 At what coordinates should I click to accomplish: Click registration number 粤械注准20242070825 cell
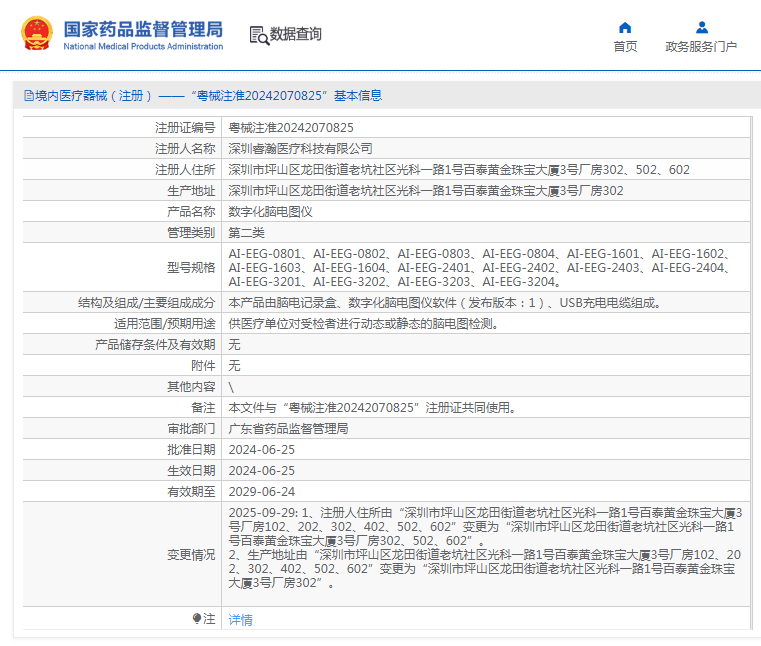291,128
